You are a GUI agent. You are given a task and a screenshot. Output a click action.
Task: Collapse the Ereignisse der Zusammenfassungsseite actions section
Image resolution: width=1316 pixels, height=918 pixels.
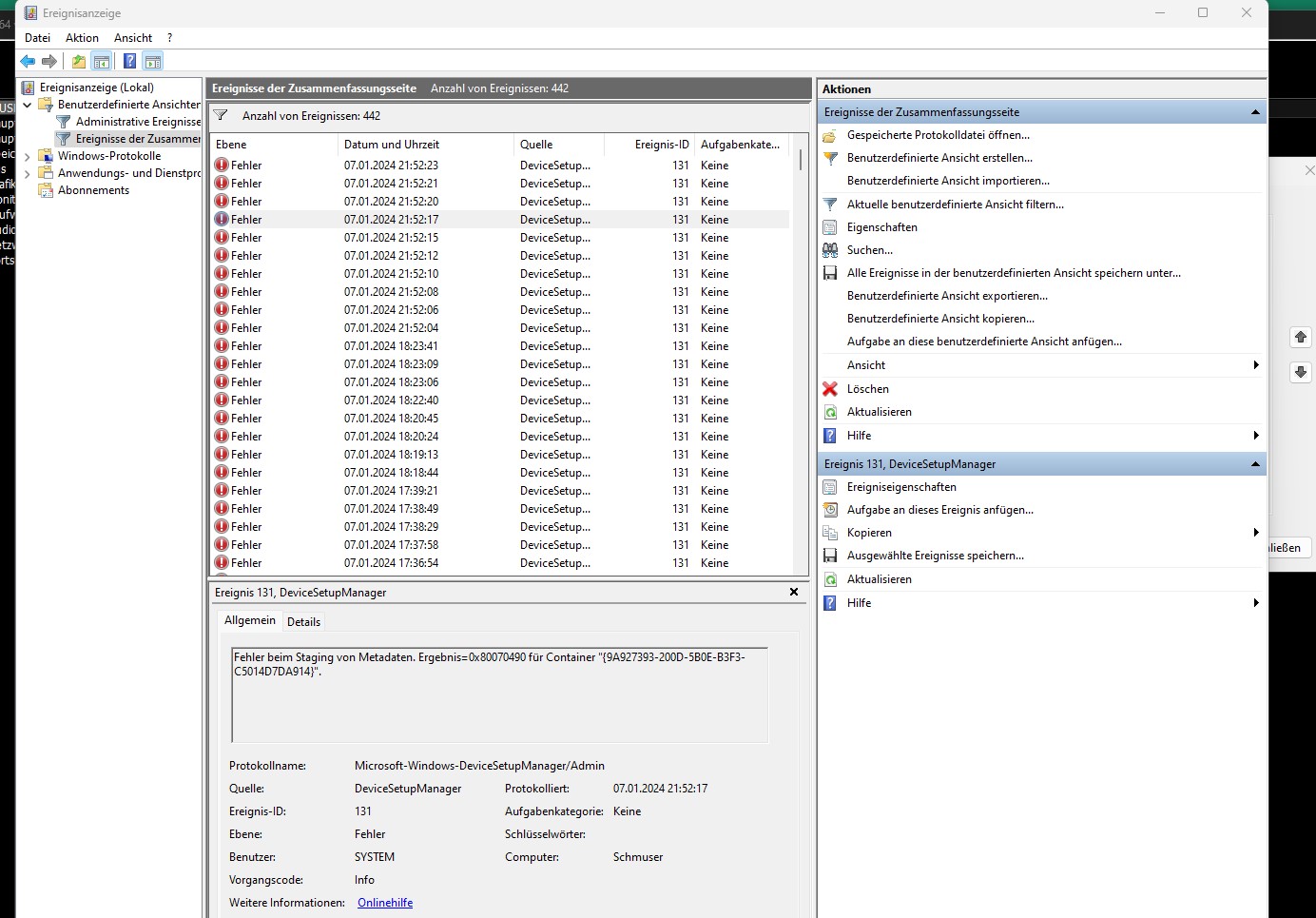1255,112
